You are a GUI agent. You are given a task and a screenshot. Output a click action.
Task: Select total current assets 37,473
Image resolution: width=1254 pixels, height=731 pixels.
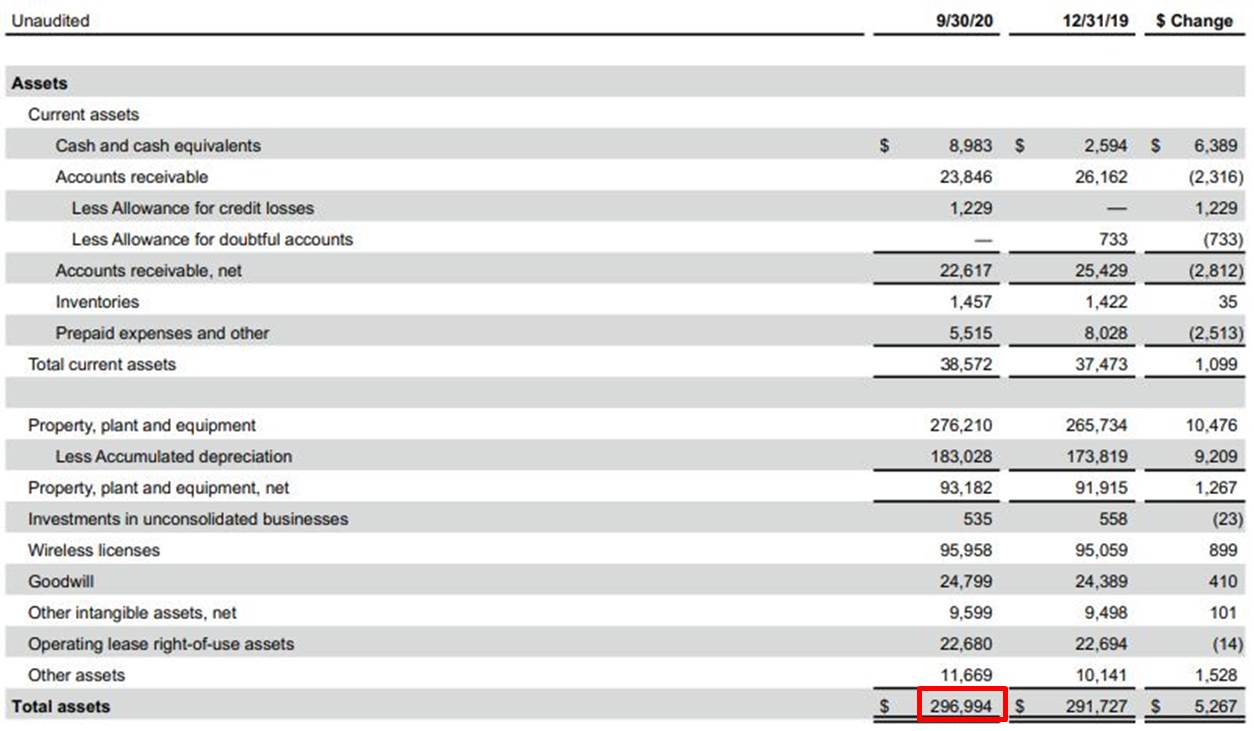[x=1100, y=364]
